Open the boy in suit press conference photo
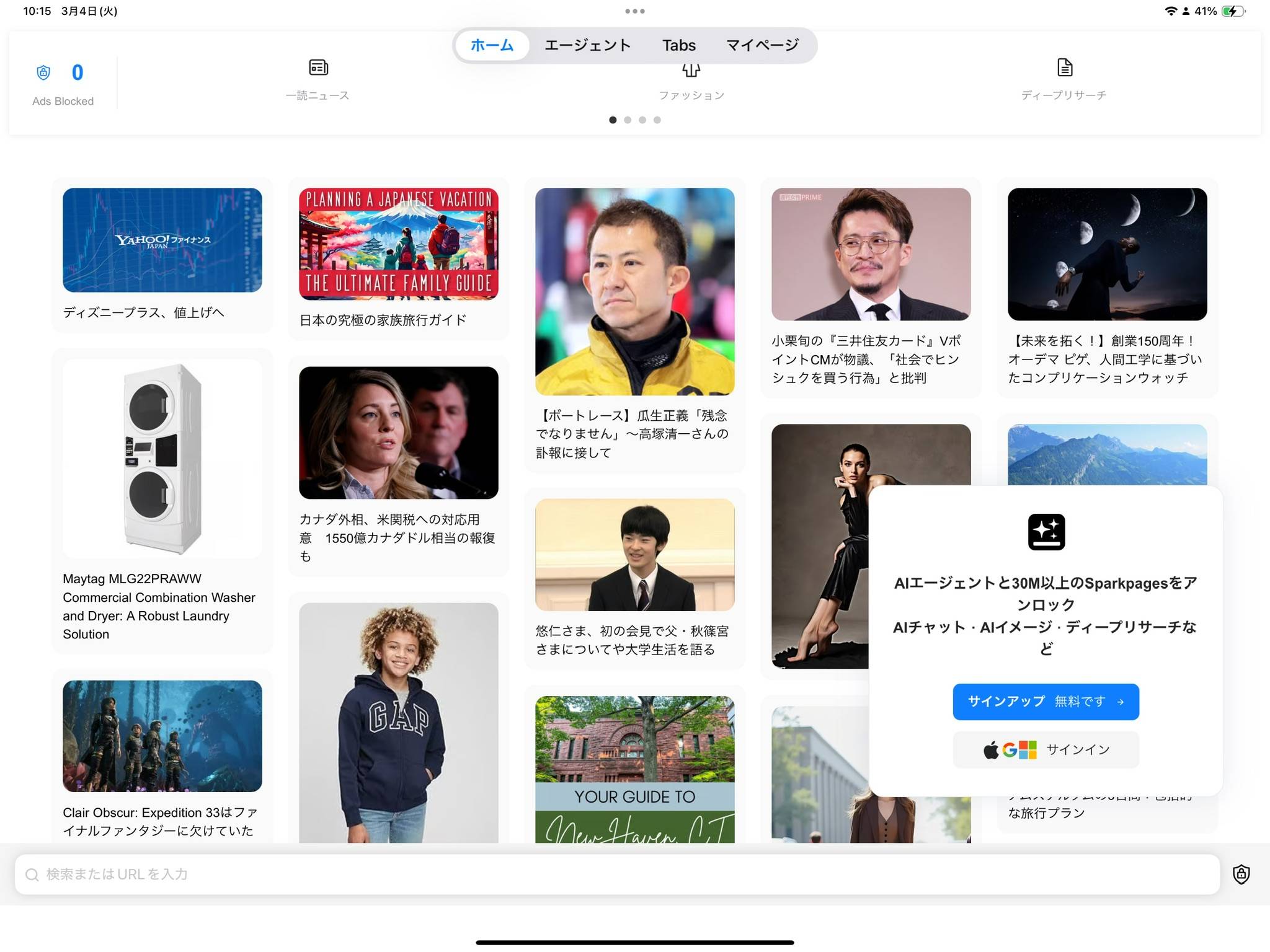Image resolution: width=1270 pixels, height=952 pixels. (635, 555)
